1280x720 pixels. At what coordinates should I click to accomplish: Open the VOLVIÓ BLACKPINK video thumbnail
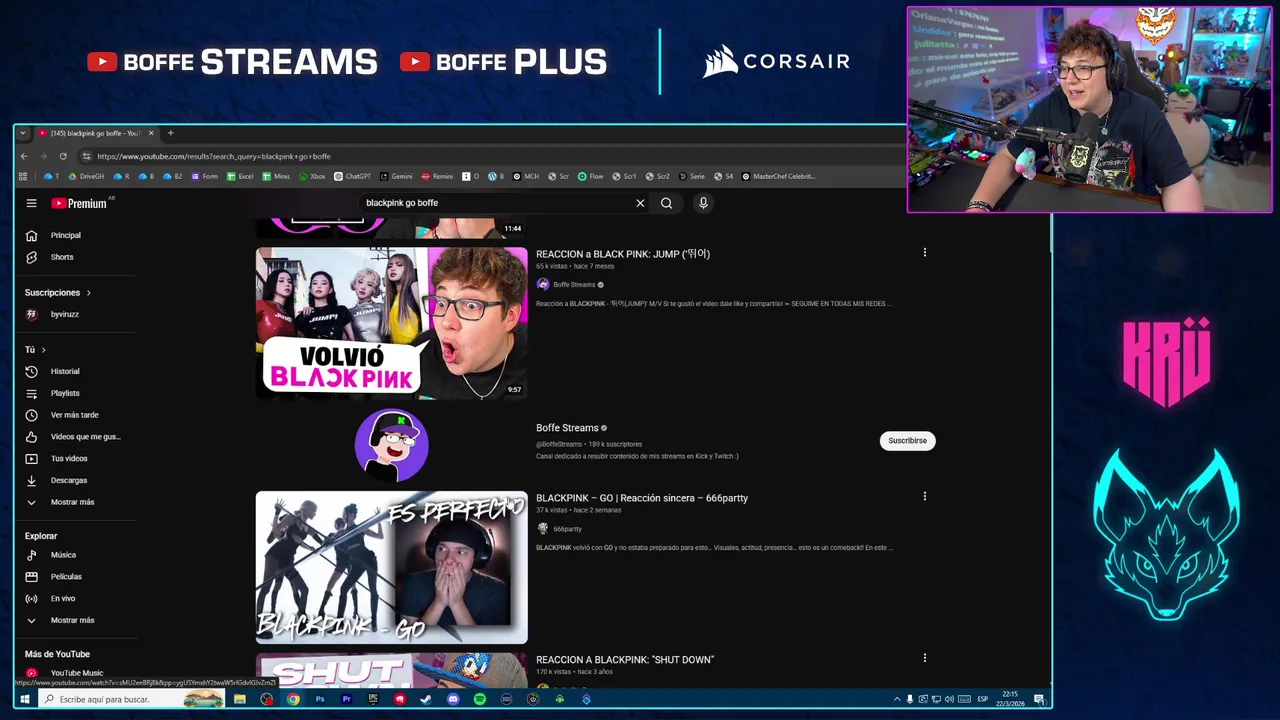(391, 323)
